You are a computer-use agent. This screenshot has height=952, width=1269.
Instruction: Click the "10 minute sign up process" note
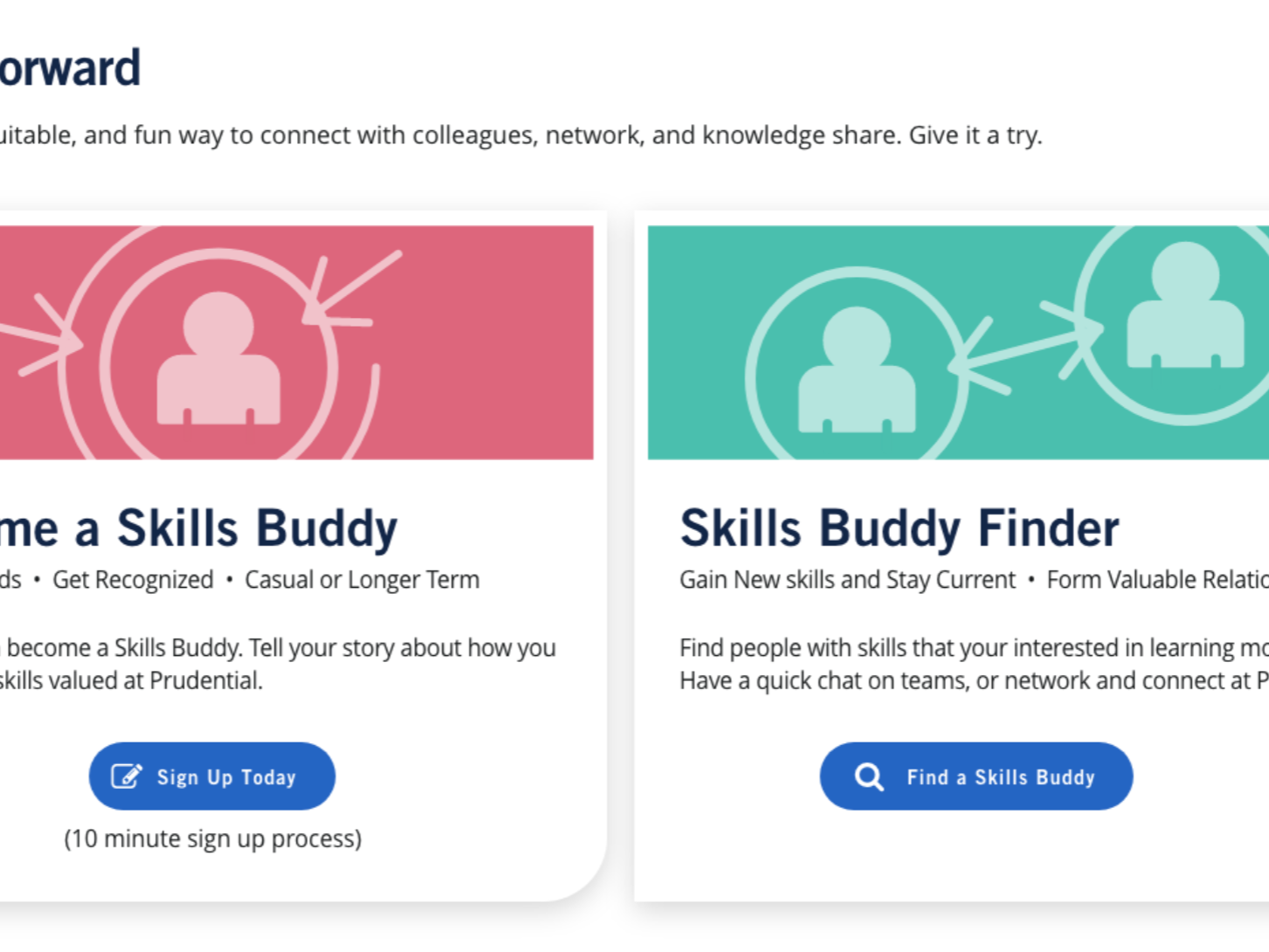point(213,838)
